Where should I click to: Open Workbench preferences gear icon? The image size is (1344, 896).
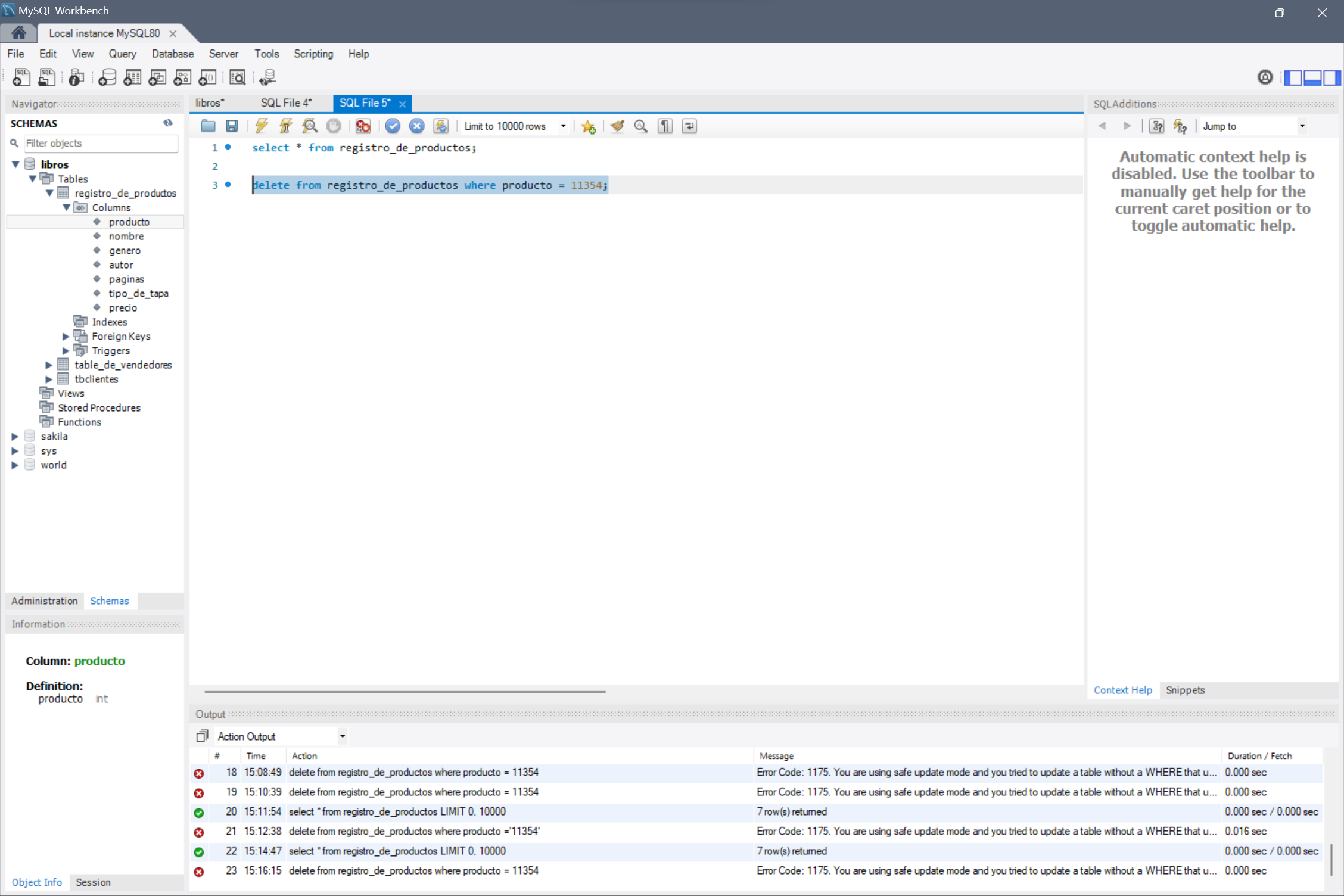tap(1265, 77)
